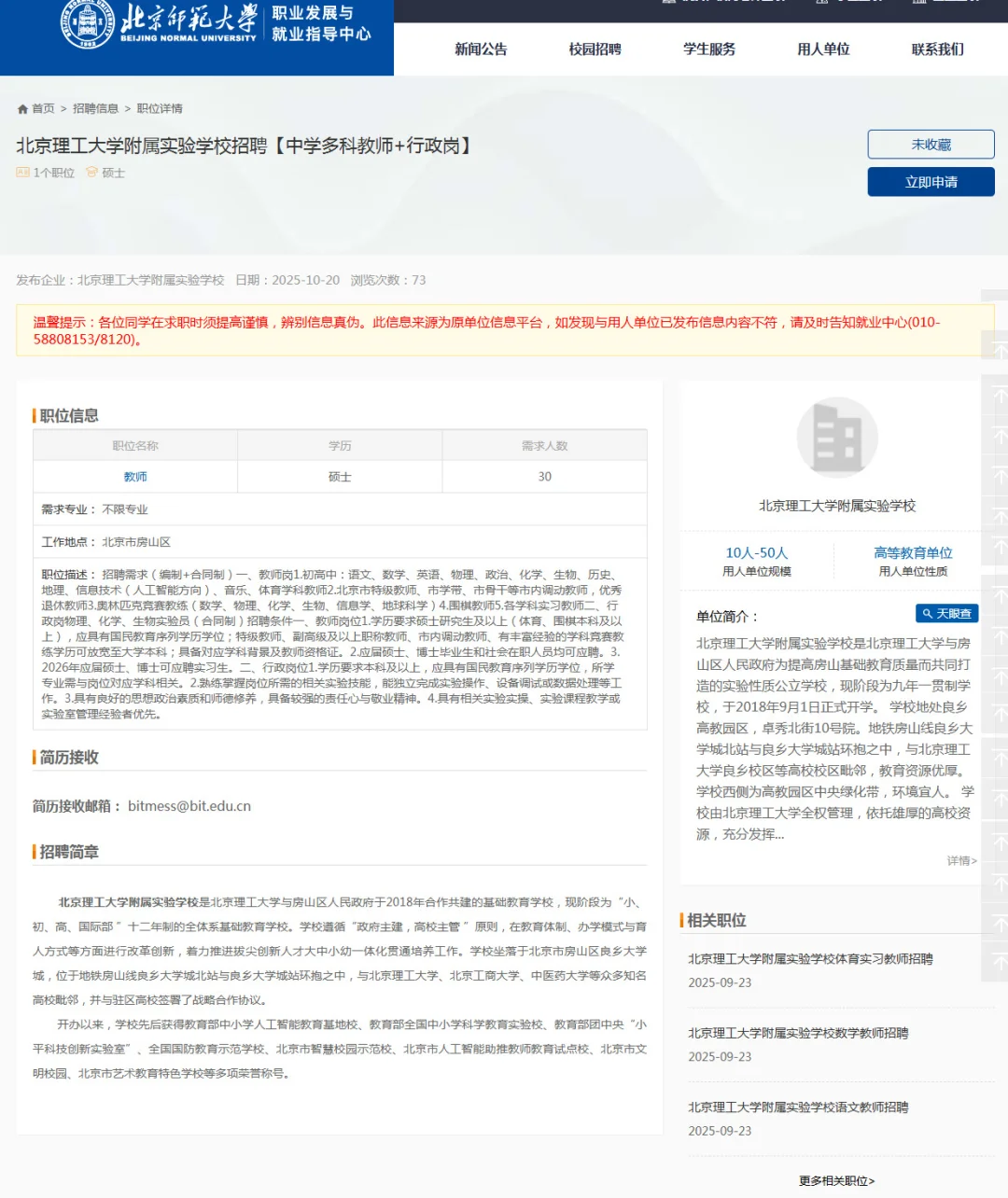Open 体育实习教师招聘 related job
1008x1198 pixels.
click(x=810, y=959)
